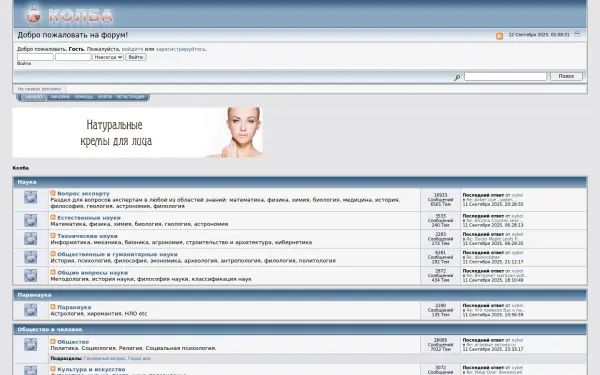
Task: Open last post link in Естественные науки row
Action: click(x=494, y=221)
